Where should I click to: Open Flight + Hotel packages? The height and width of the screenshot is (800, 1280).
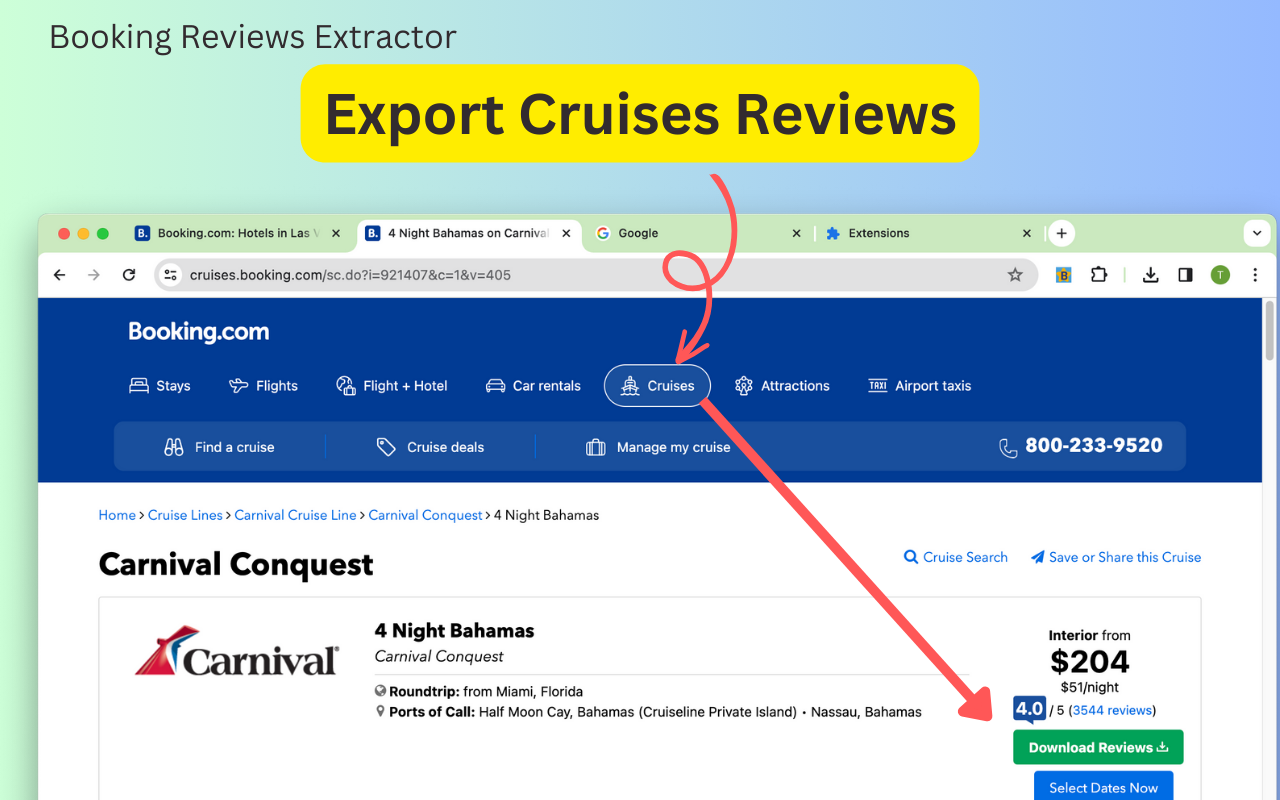coord(392,386)
